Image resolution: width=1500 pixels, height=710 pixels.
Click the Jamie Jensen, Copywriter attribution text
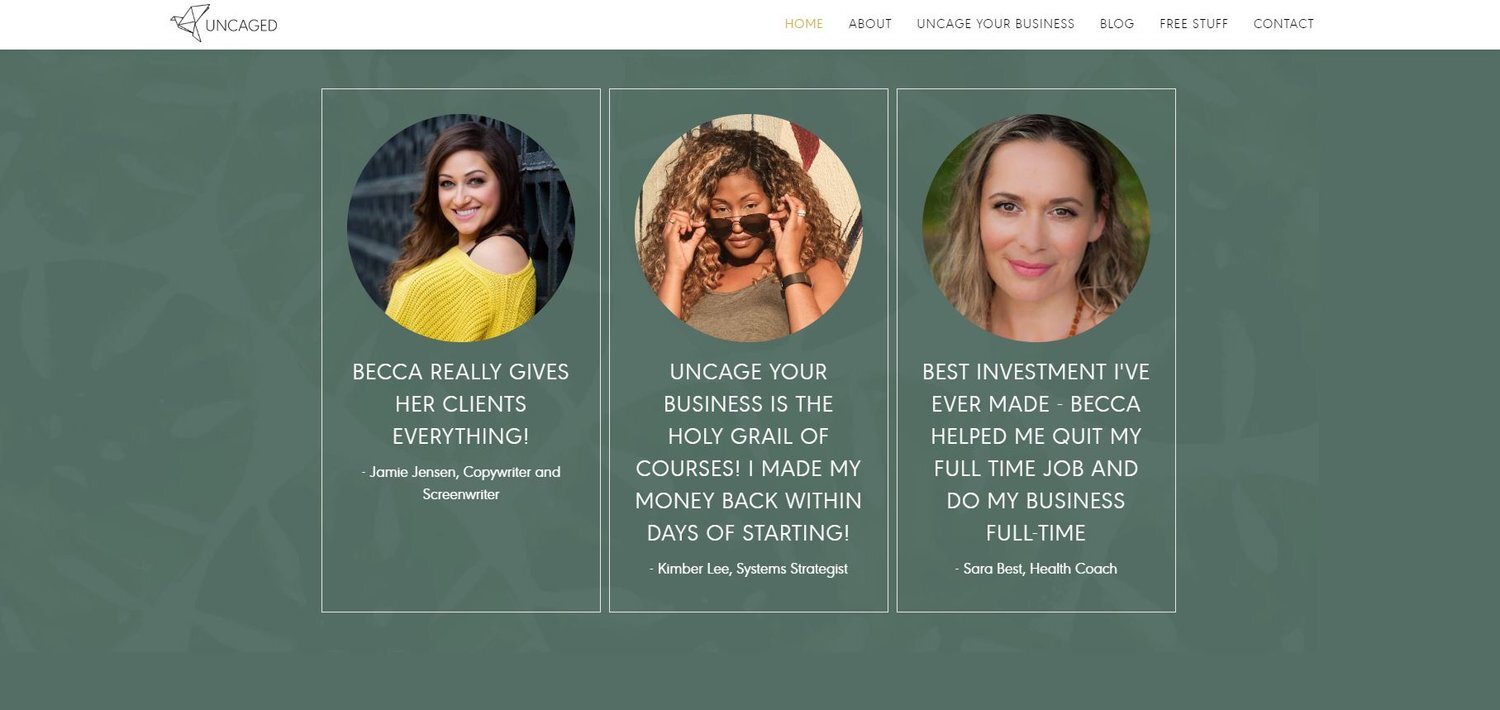point(461,483)
